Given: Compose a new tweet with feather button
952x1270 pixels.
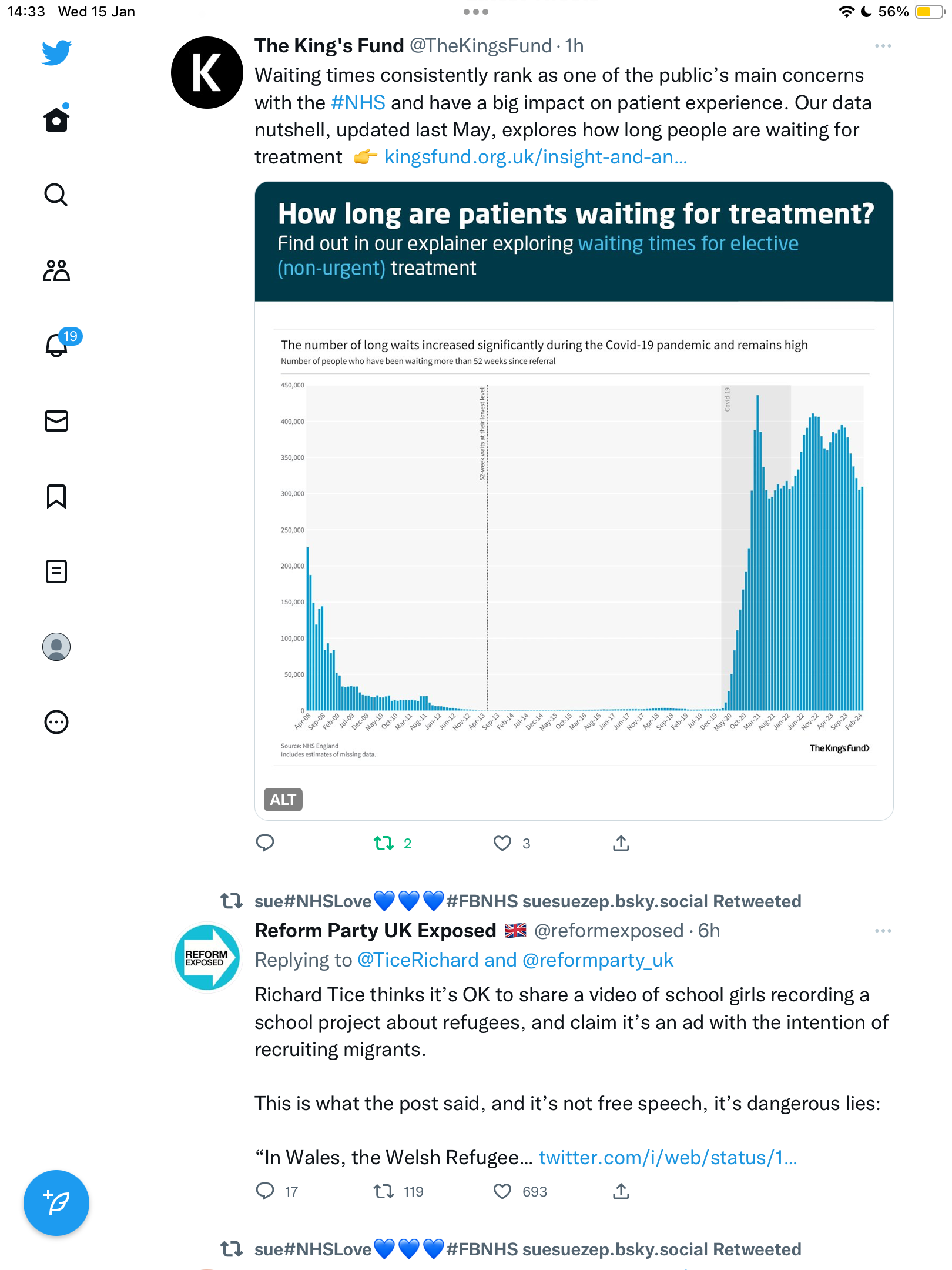Looking at the screenshot, I should [x=56, y=1203].
